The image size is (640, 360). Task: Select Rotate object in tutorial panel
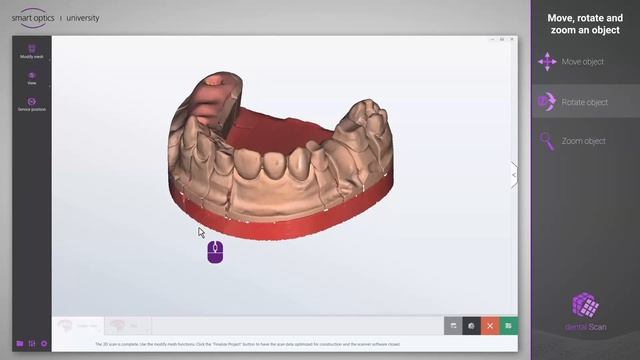tap(586, 102)
